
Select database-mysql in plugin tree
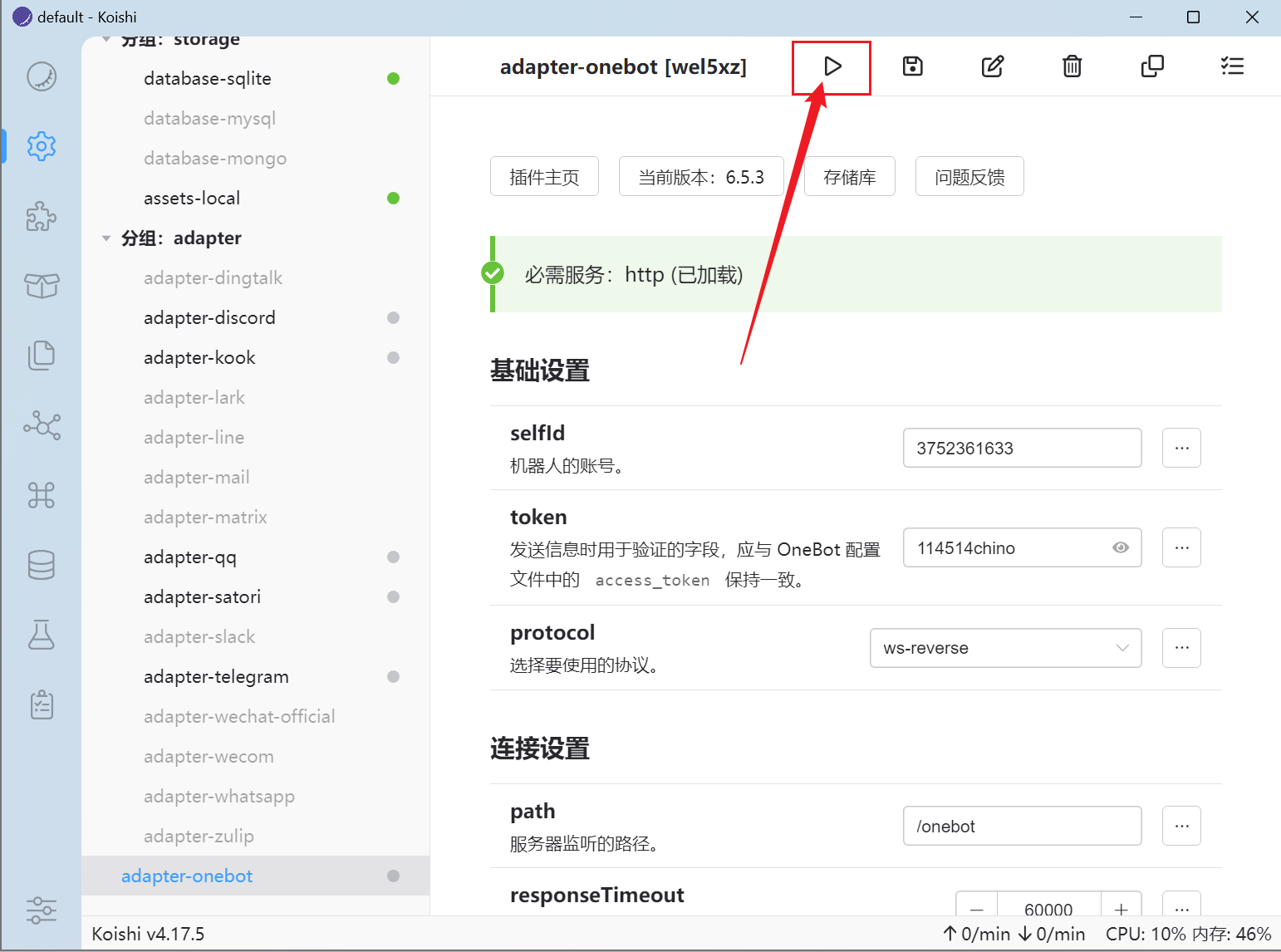click(255, 119)
